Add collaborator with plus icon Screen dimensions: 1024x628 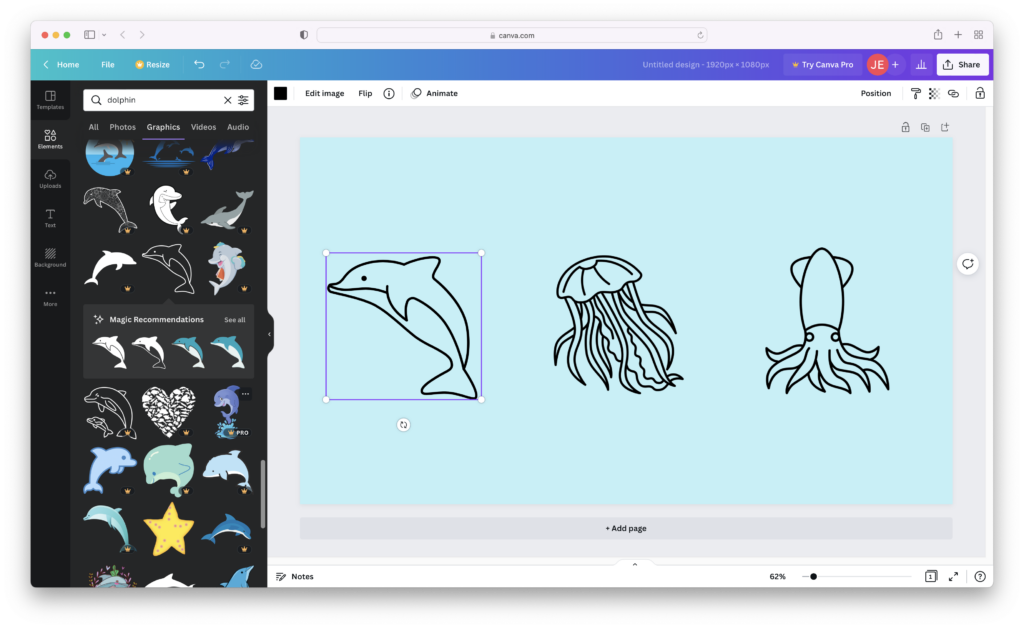pyautogui.click(x=895, y=65)
